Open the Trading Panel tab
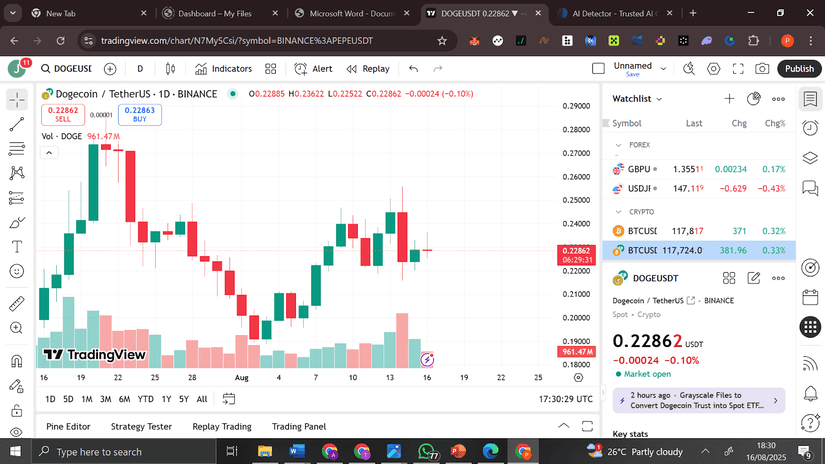The height and width of the screenshot is (464, 825). click(299, 427)
